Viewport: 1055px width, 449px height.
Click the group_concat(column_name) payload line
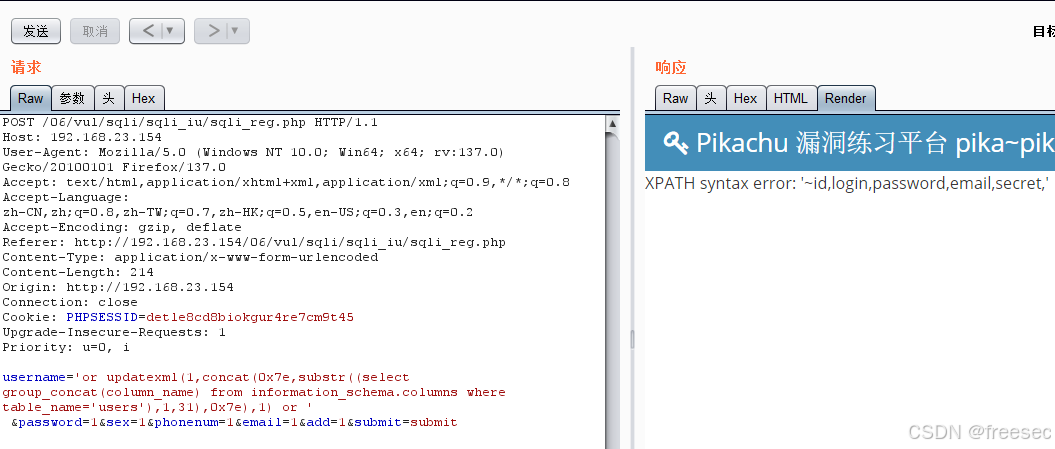coord(254,392)
